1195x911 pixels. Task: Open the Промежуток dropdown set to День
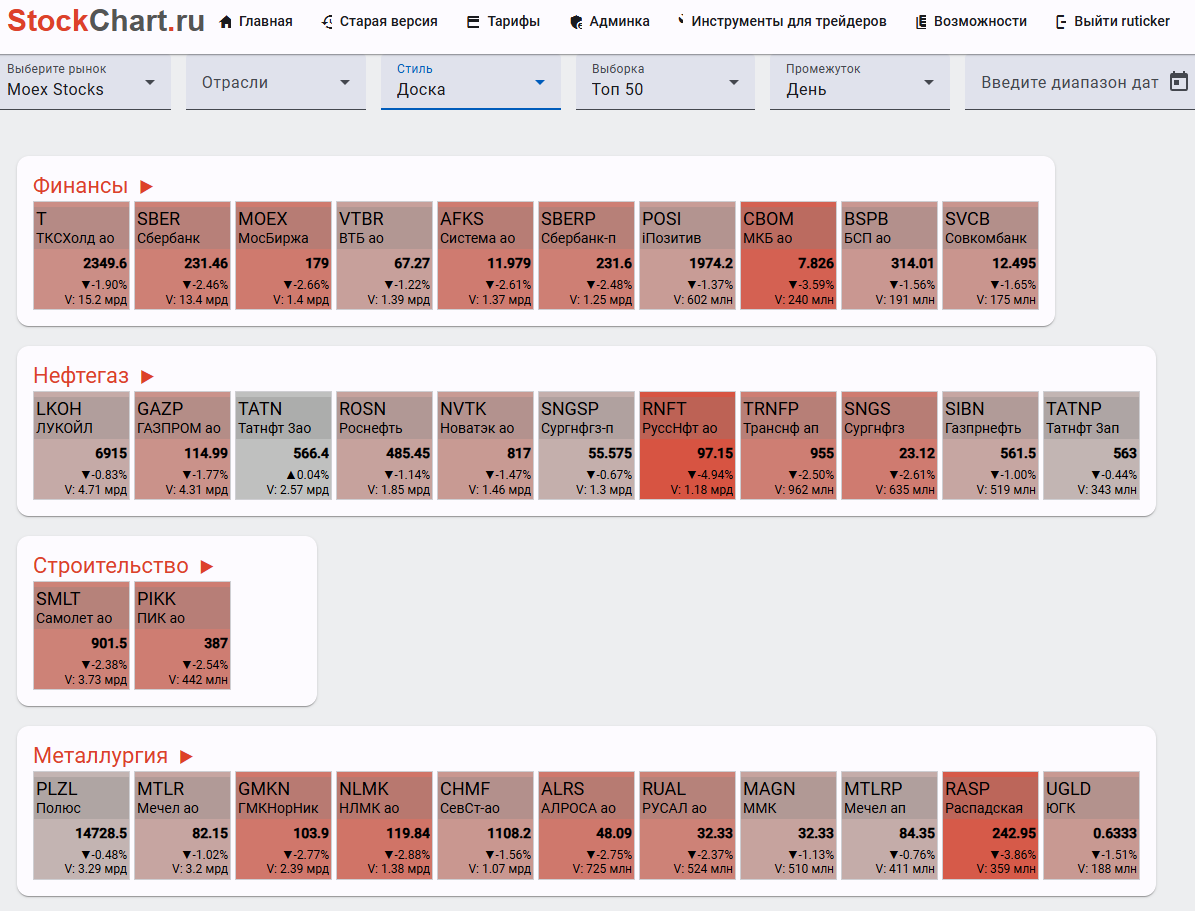click(860, 82)
